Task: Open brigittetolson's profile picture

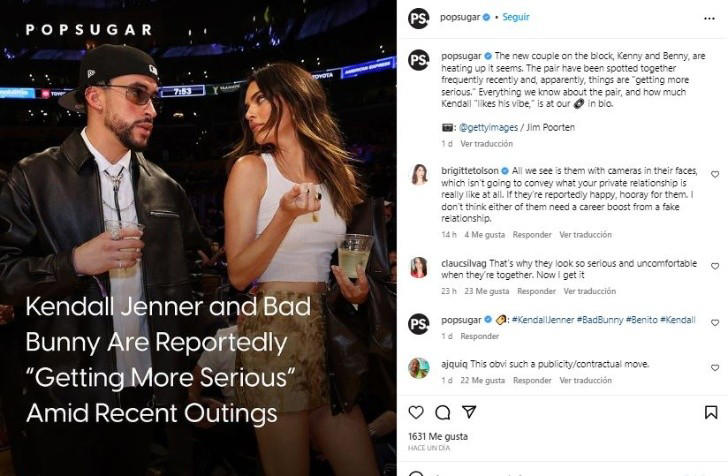Action: pyautogui.click(x=419, y=176)
